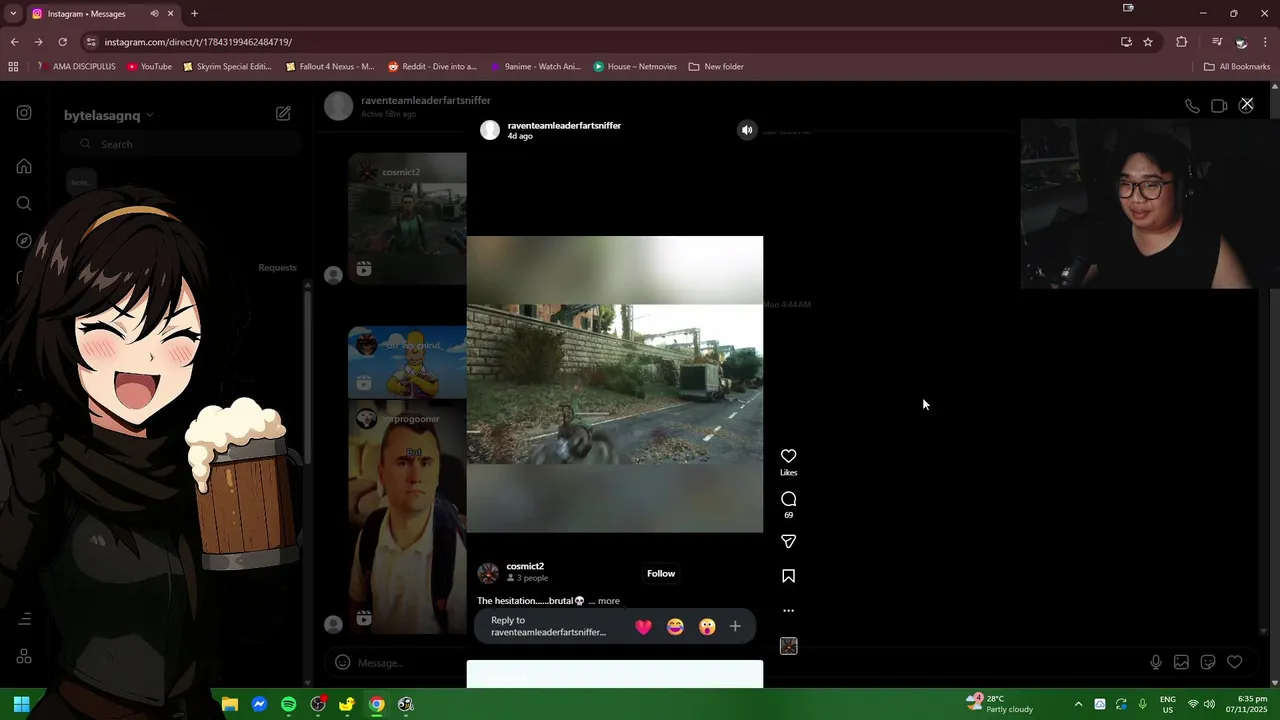Start an audio call with phone icon
The image size is (1280, 720).
coord(1192,106)
